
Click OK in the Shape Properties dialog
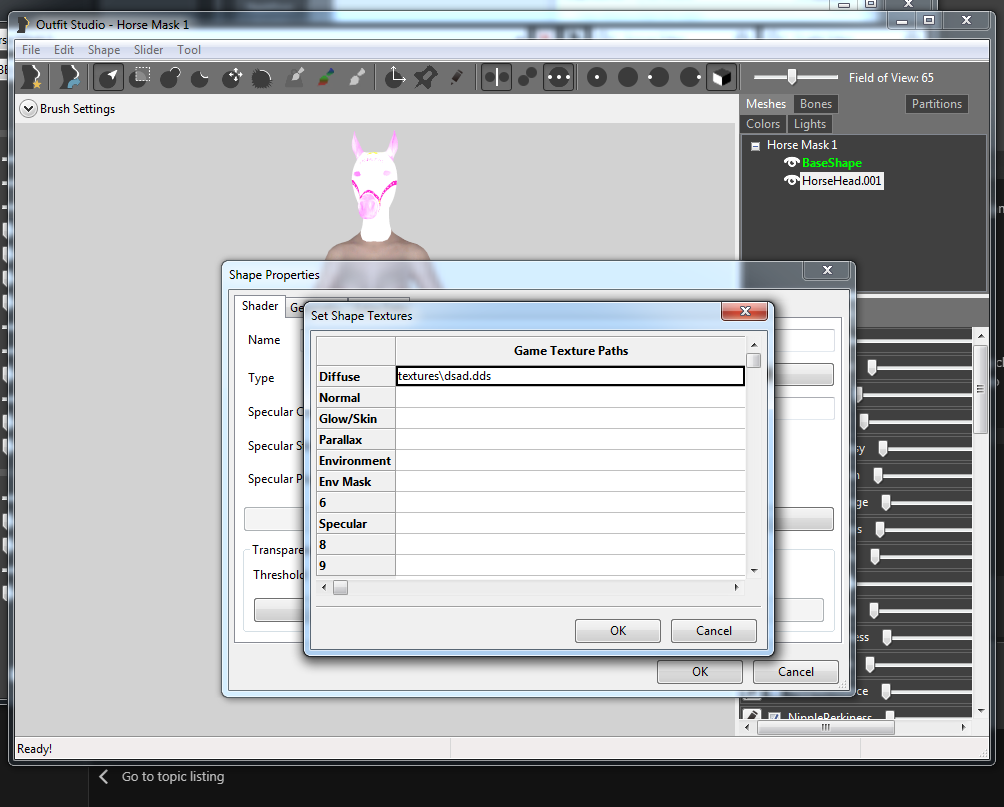pos(700,672)
